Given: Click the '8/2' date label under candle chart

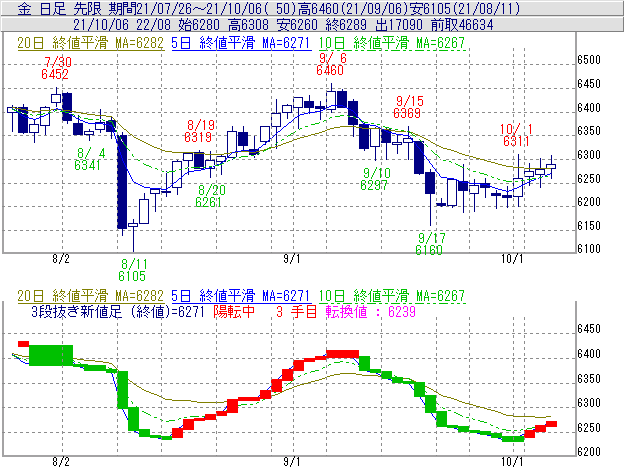Looking at the screenshot, I should click(61, 259).
